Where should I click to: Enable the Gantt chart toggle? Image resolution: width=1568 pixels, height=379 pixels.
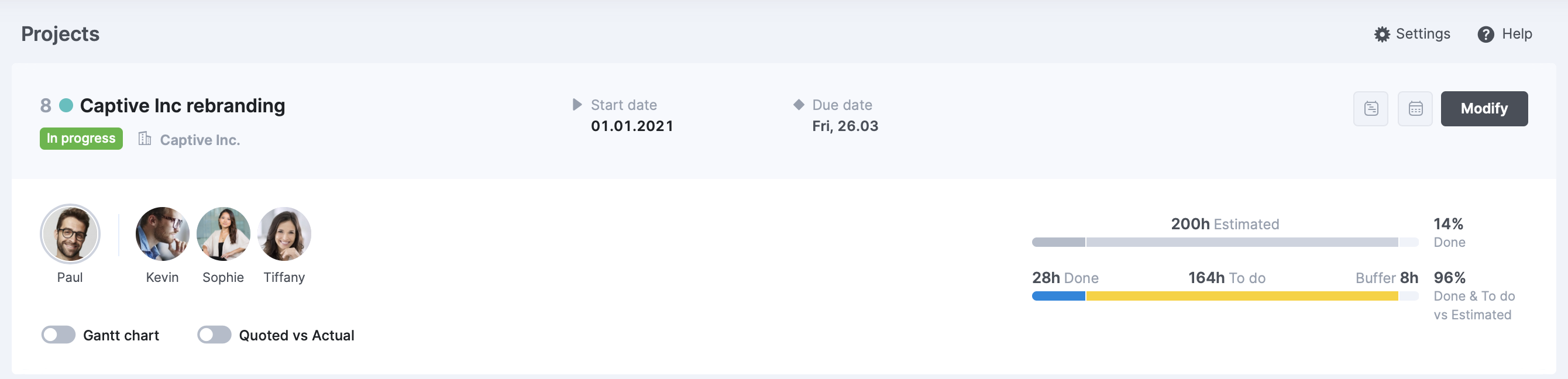(59, 335)
